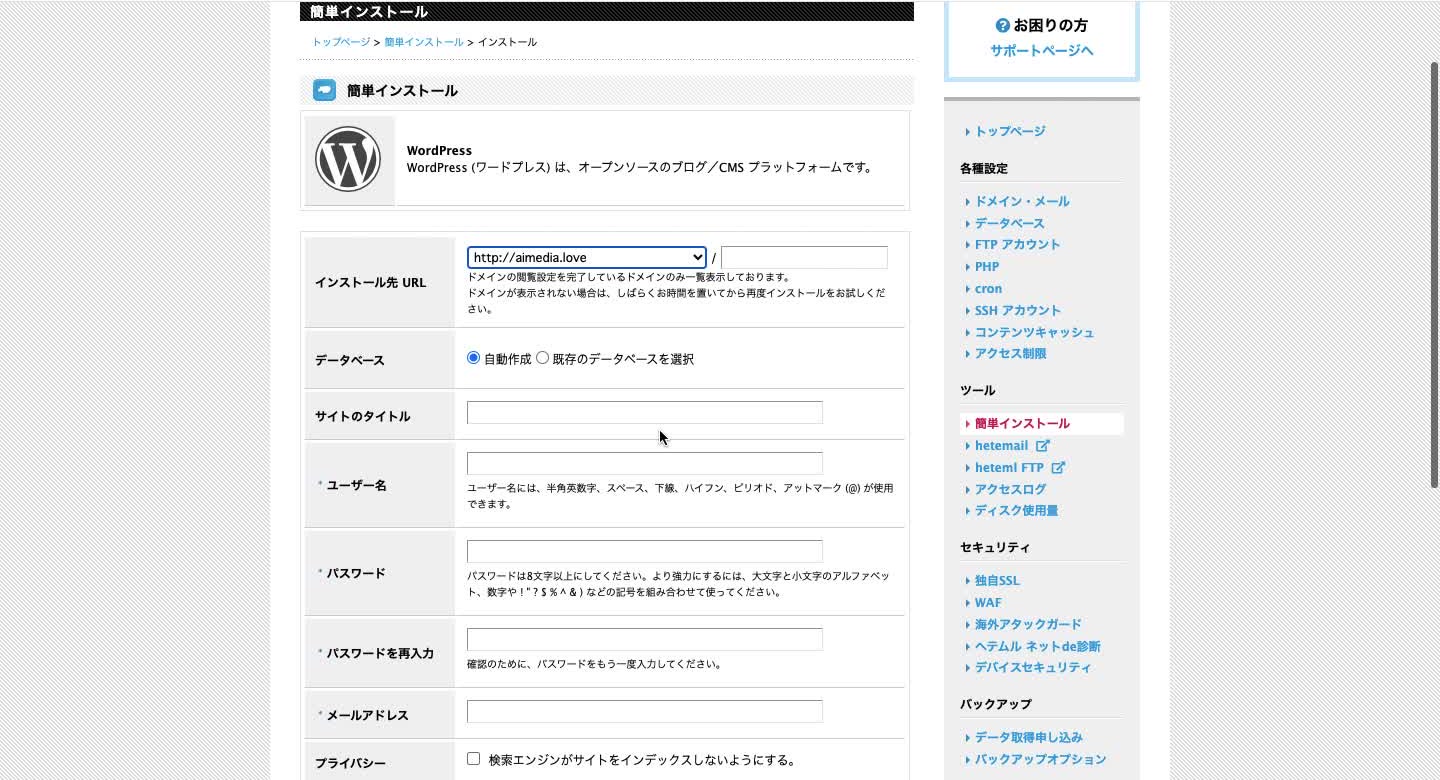Open SSH アカウント in the sidebar
This screenshot has height=780, width=1440.
tap(1018, 310)
